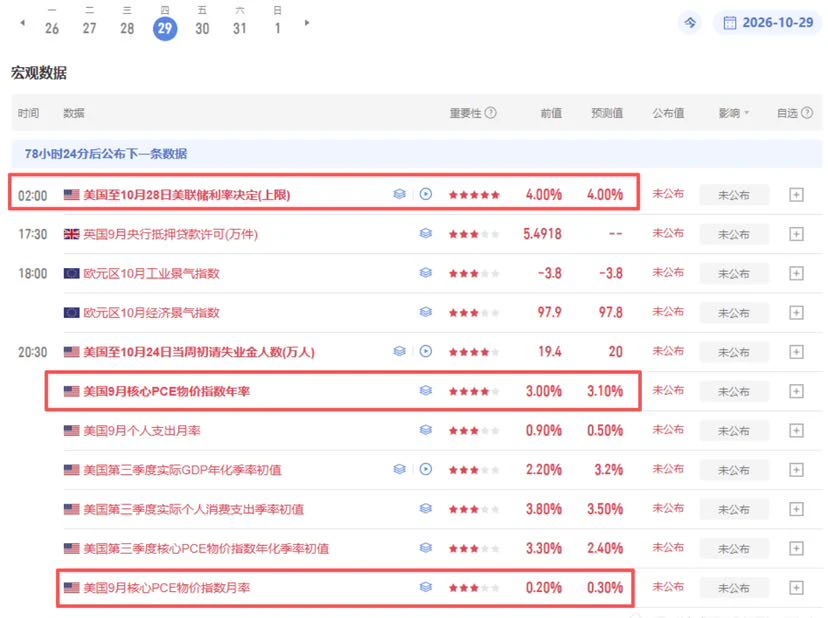
Task: Open 美国9月核心PCE物价指数月率 link
Action: pos(166,587)
